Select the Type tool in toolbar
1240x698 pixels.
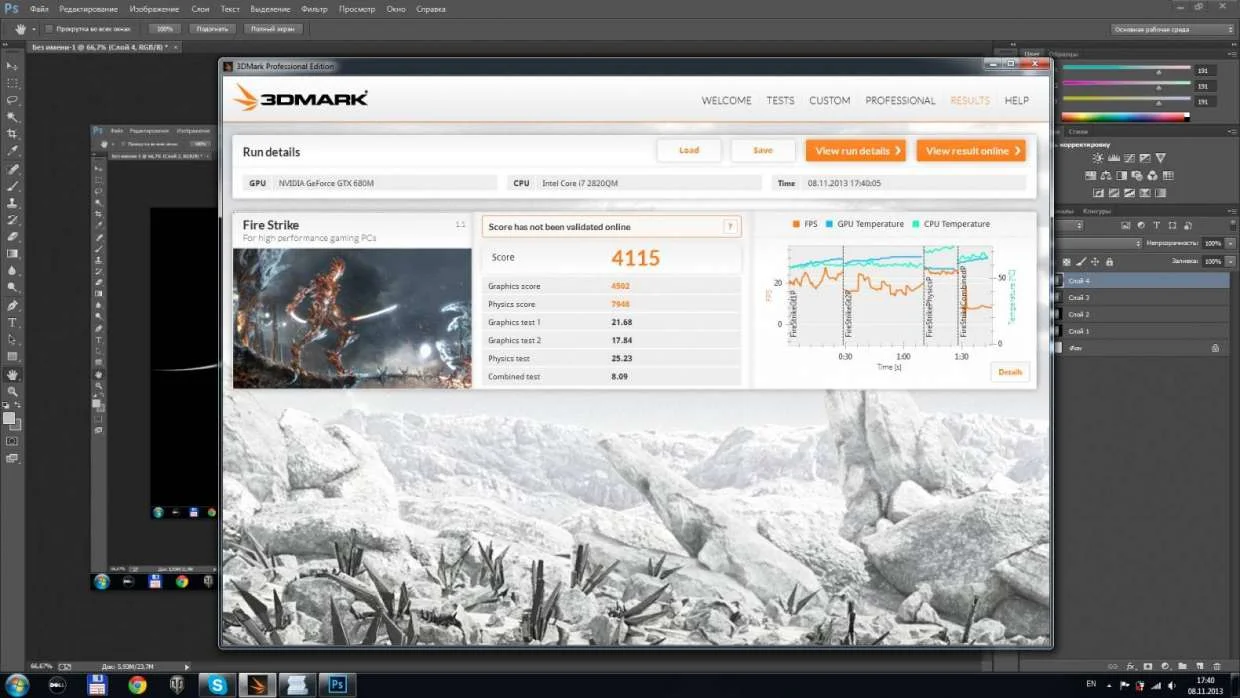[x=12, y=323]
